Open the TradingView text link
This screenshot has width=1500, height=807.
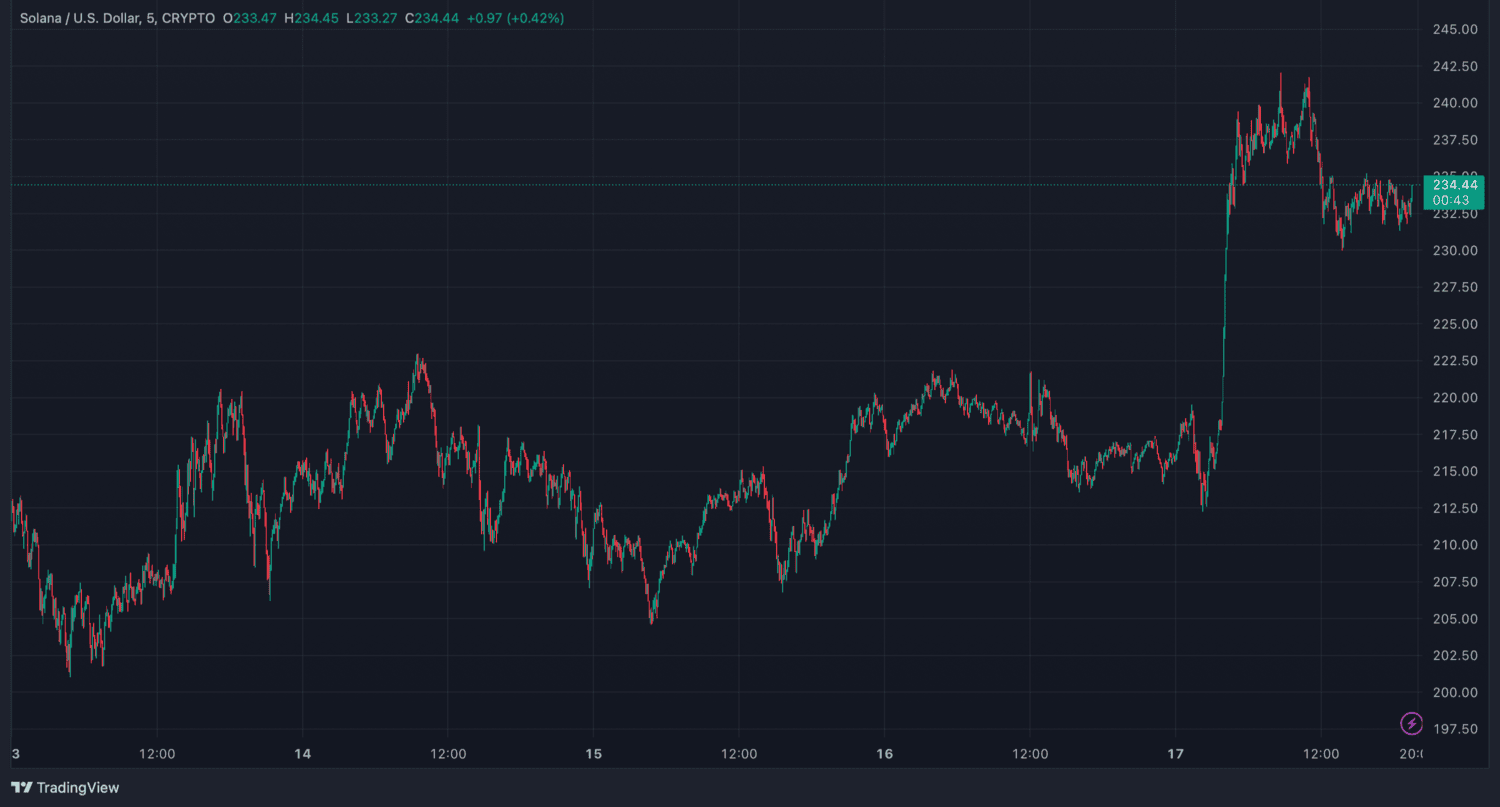[78, 788]
